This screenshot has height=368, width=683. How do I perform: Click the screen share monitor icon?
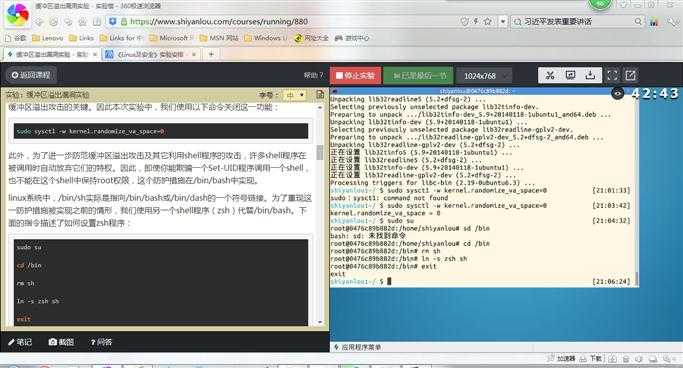[x=570, y=75]
